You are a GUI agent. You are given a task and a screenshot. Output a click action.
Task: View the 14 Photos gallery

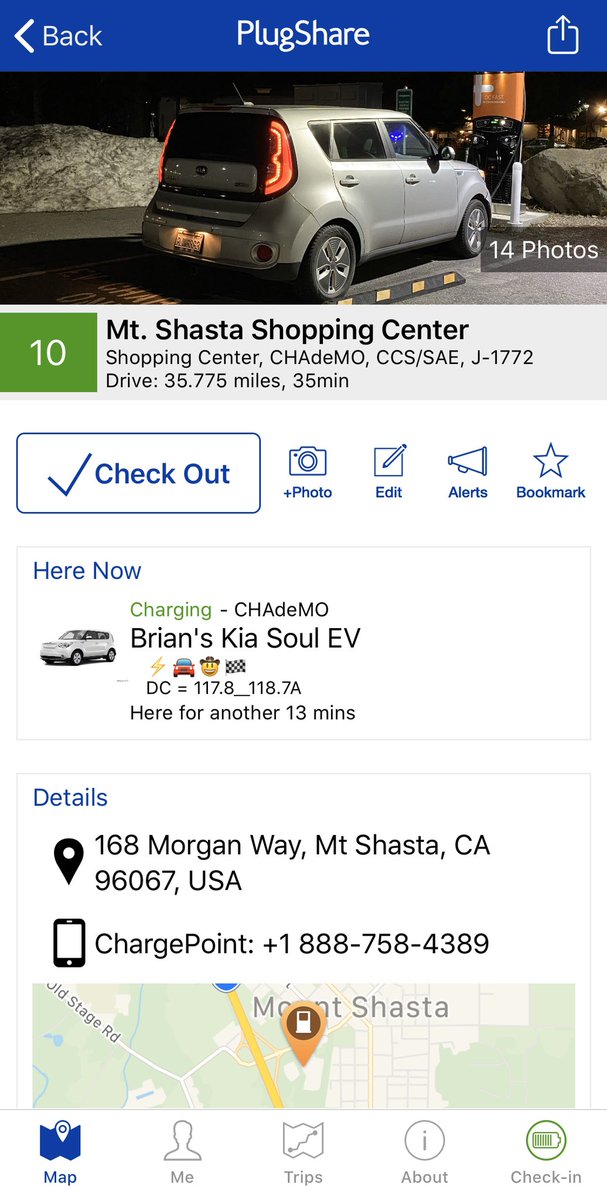coord(543,249)
